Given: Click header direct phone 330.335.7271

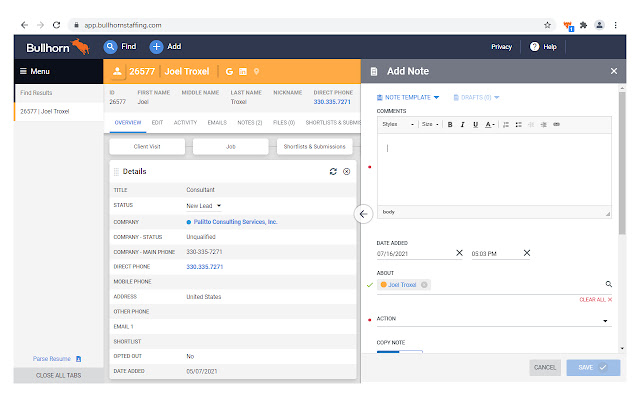Looking at the screenshot, I should click(x=332, y=102).
